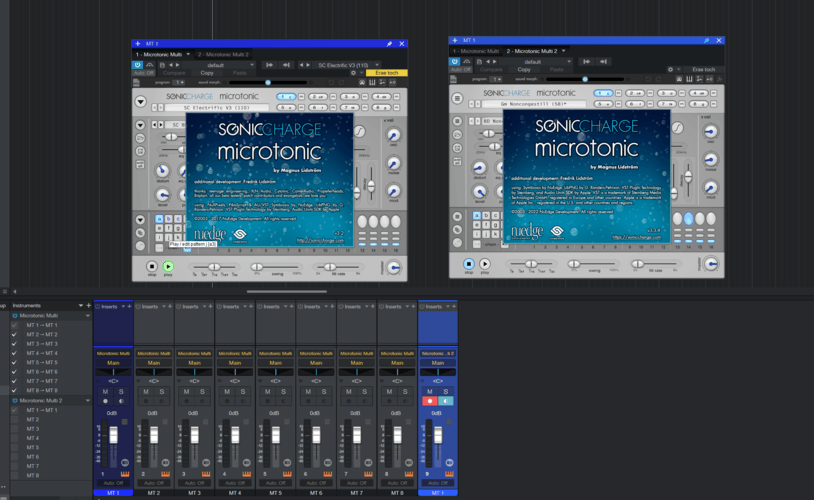Select drum channel 3 button in left Microtonic
Image resolution: width=814 pixels, height=500 pixels.
click(349, 97)
